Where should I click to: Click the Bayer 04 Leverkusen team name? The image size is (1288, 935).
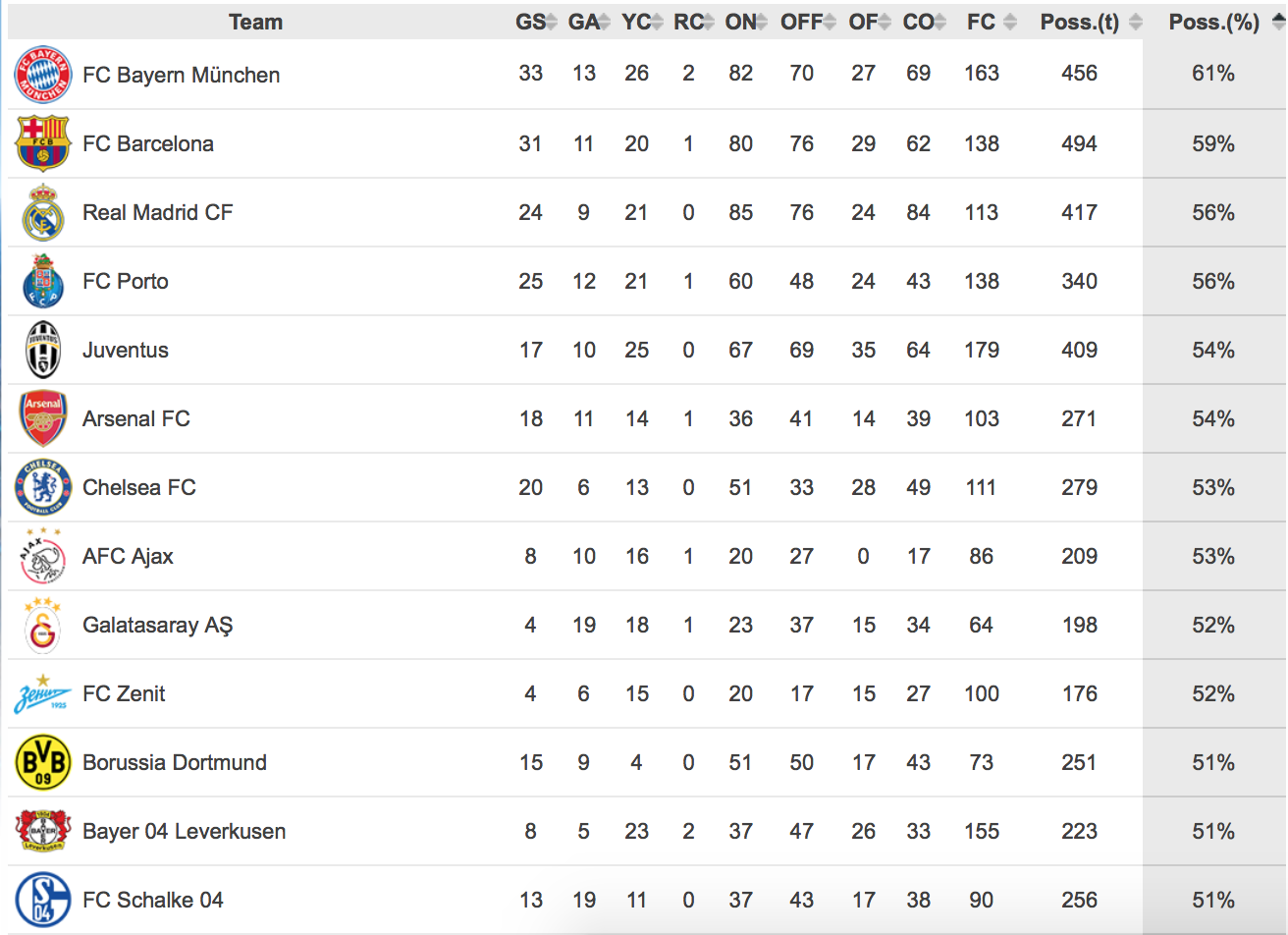coord(185,831)
